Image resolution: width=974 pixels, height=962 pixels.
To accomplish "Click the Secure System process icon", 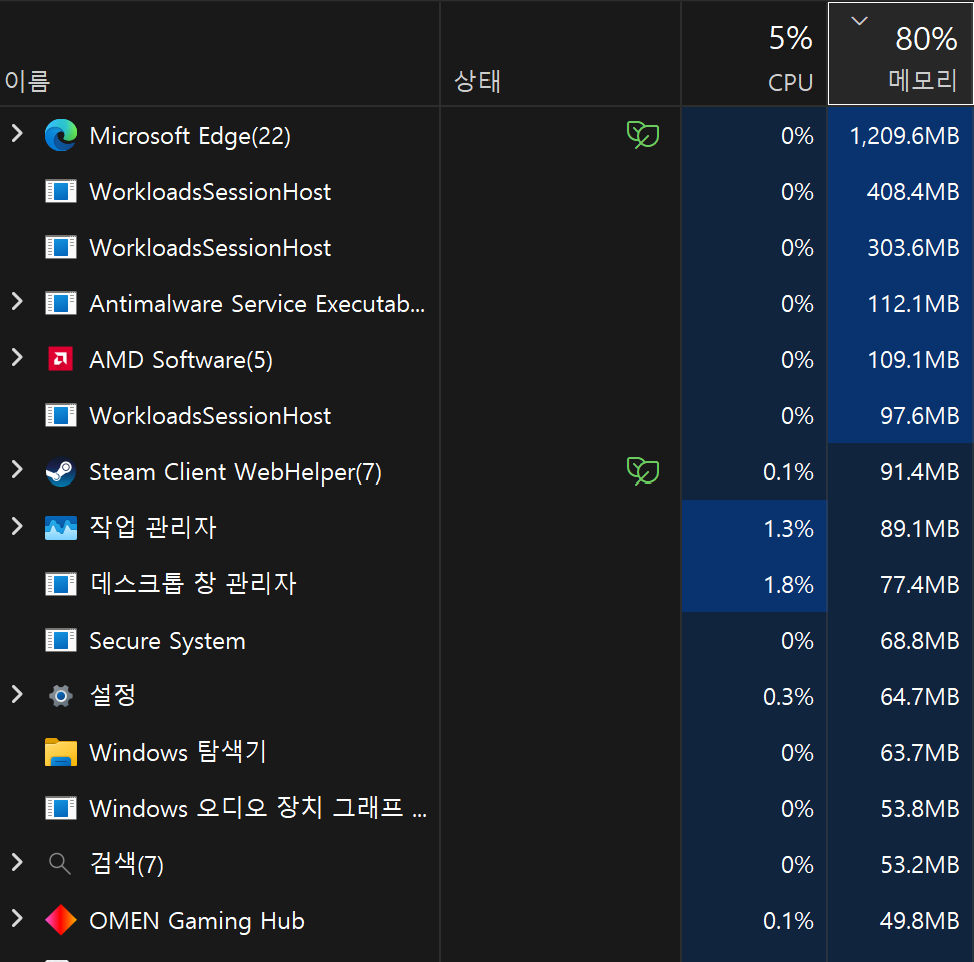I will (61, 640).
